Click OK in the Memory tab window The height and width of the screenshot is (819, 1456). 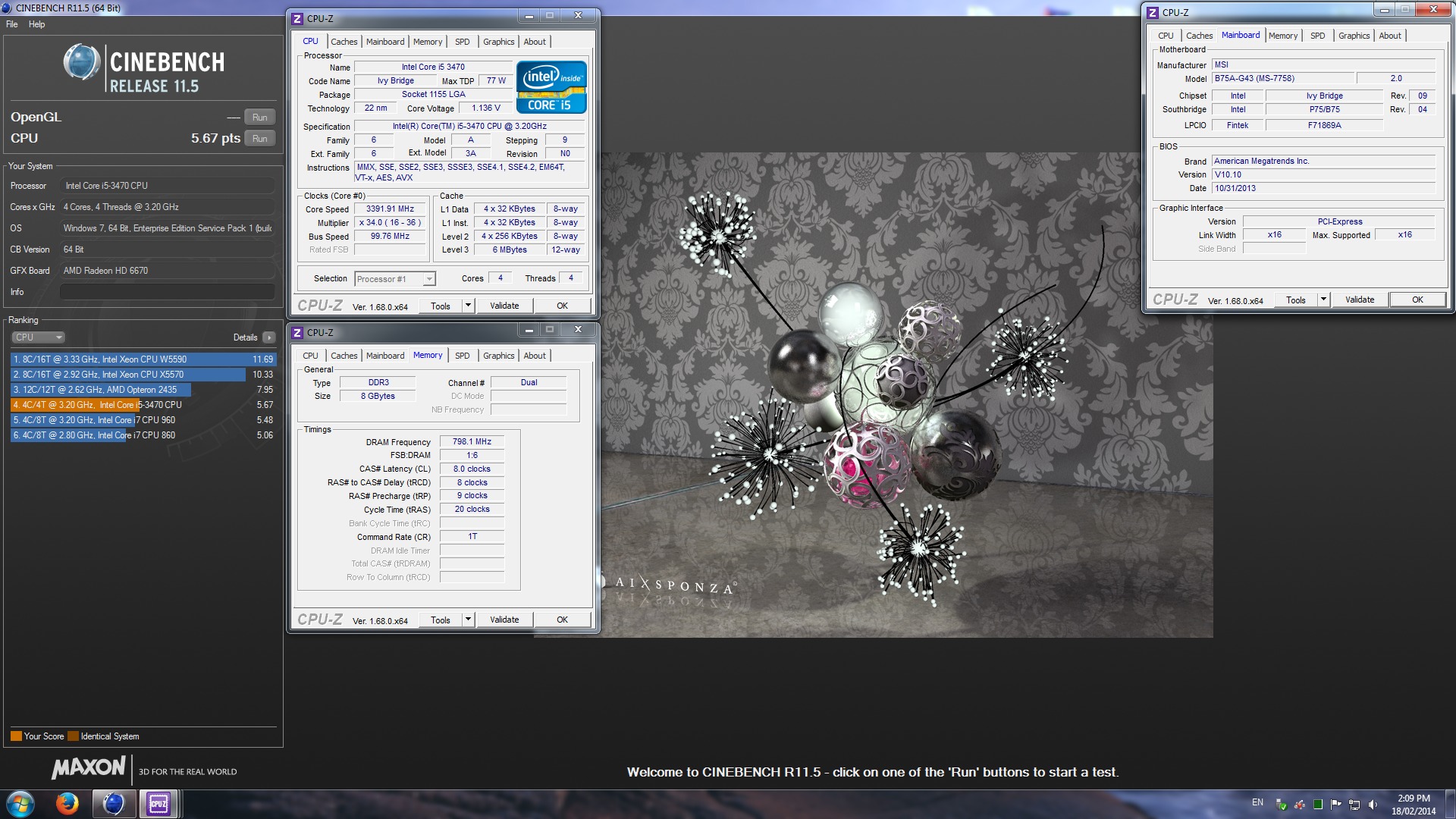coord(562,620)
